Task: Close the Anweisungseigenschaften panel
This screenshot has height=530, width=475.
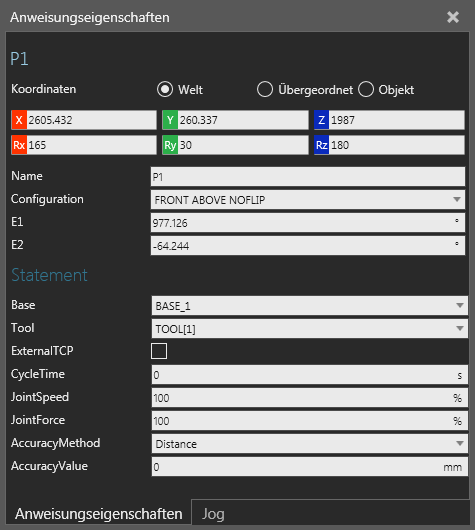Action: (x=453, y=17)
